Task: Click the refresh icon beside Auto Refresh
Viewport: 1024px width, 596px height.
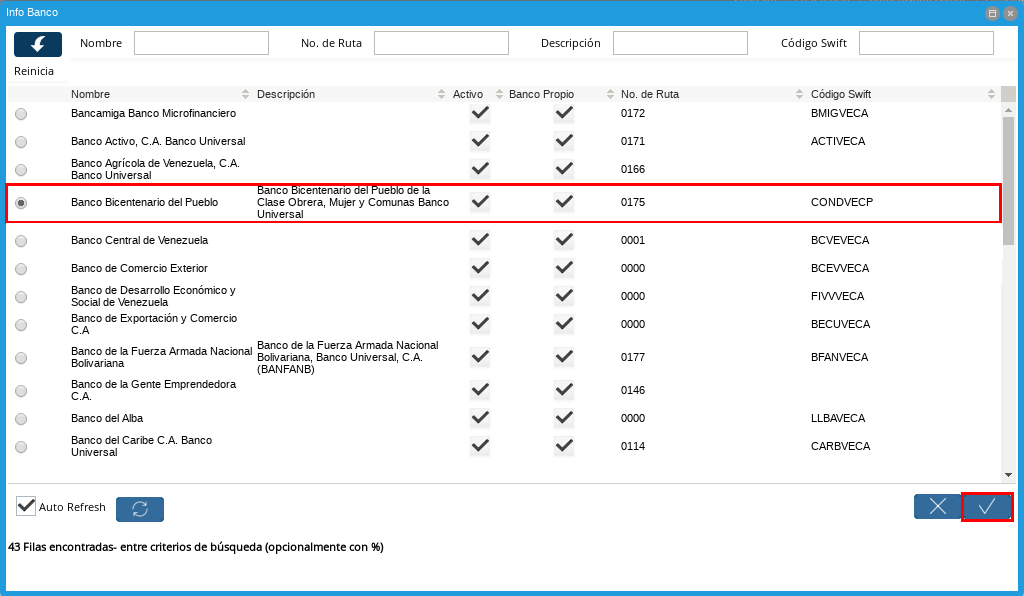Action: point(140,509)
